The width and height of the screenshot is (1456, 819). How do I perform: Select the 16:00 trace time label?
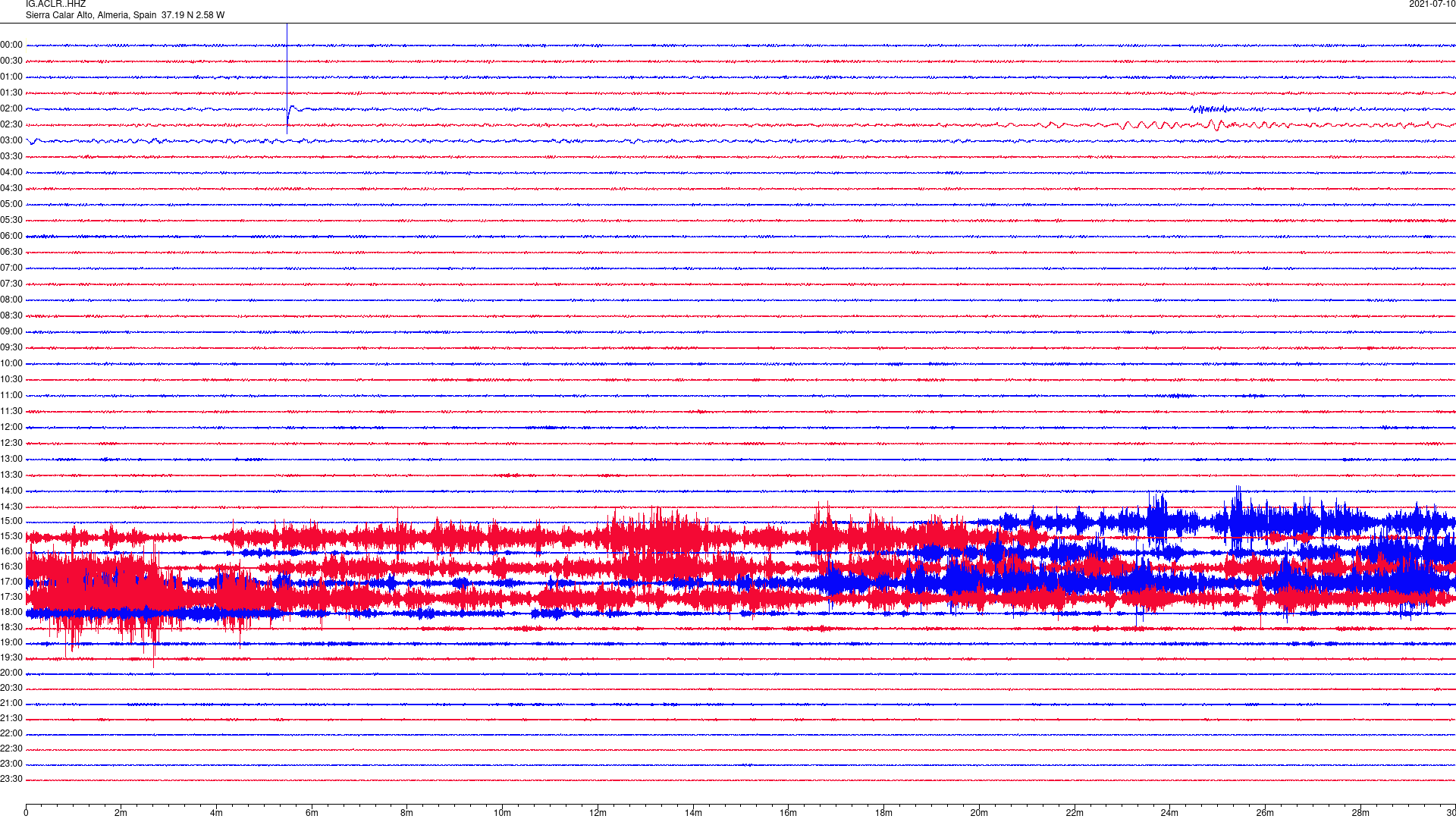(x=11, y=552)
